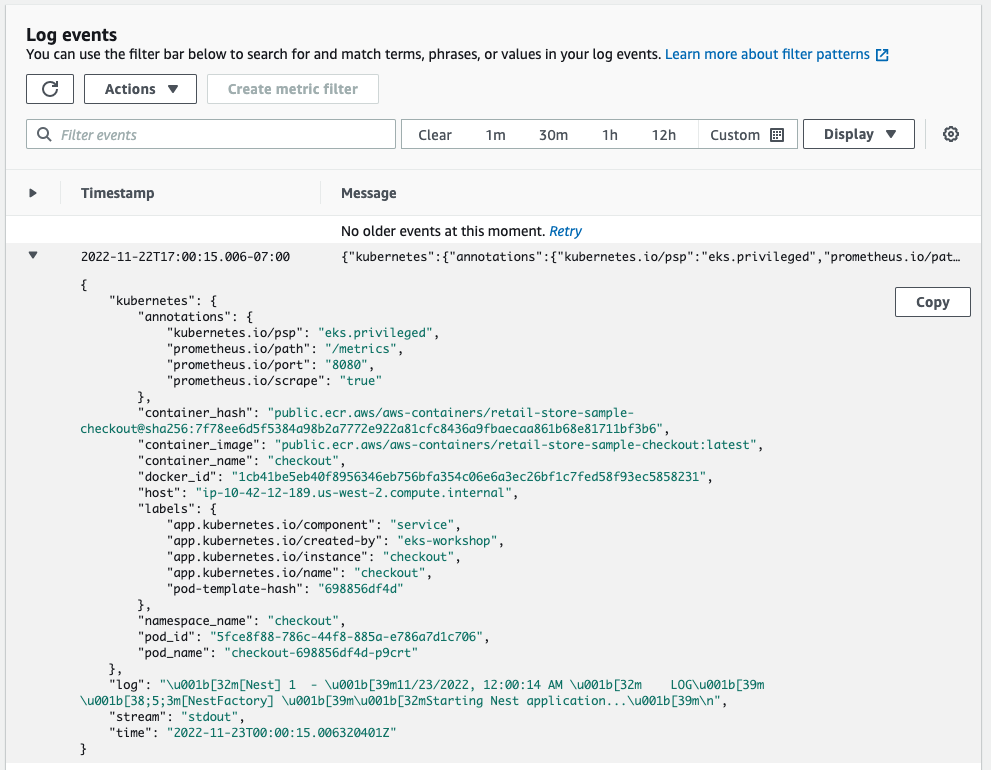Collapse the expanded log event row
Image resolution: width=991 pixels, height=770 pixels.
point(33,256)
